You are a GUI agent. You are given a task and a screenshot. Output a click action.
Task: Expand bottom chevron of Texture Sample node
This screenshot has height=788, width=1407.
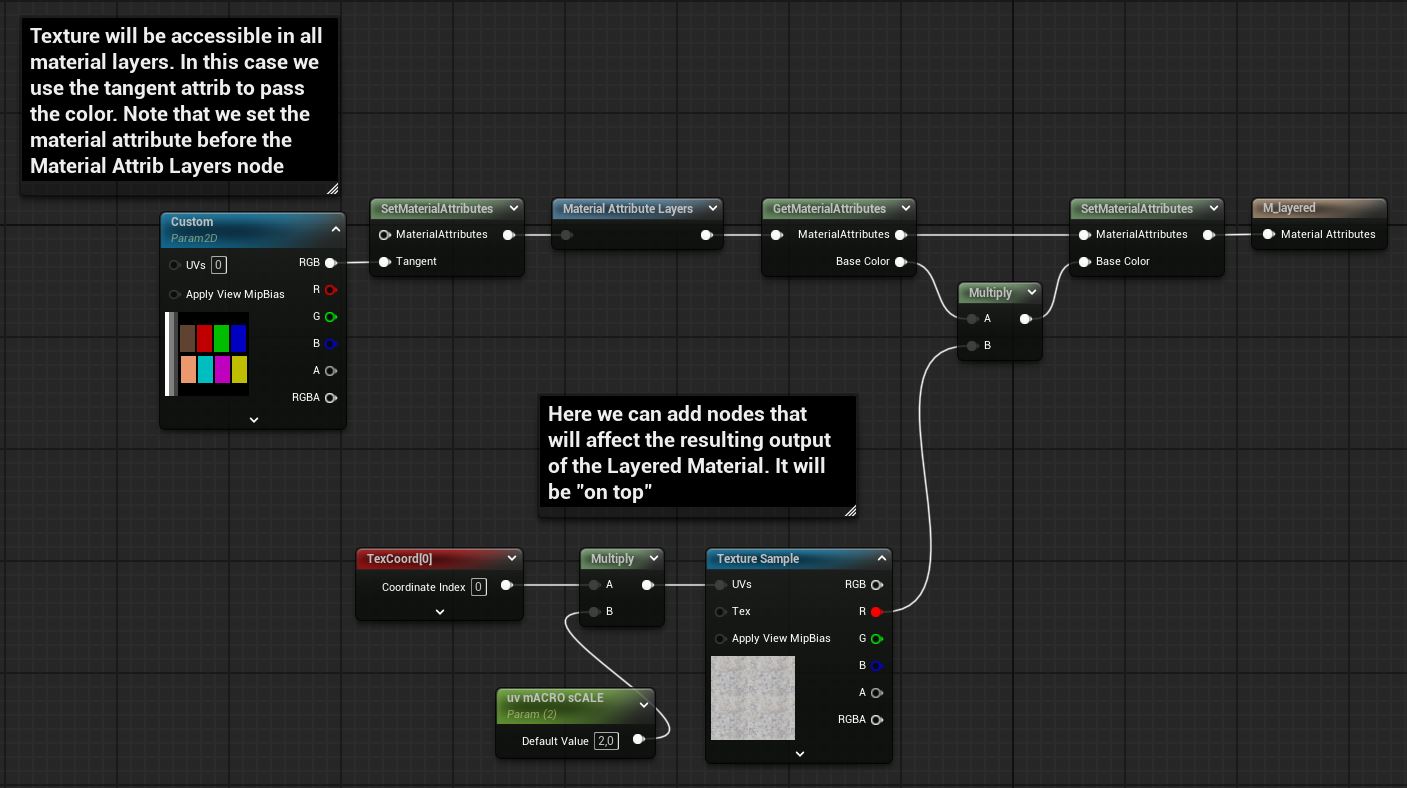point(799,754)
